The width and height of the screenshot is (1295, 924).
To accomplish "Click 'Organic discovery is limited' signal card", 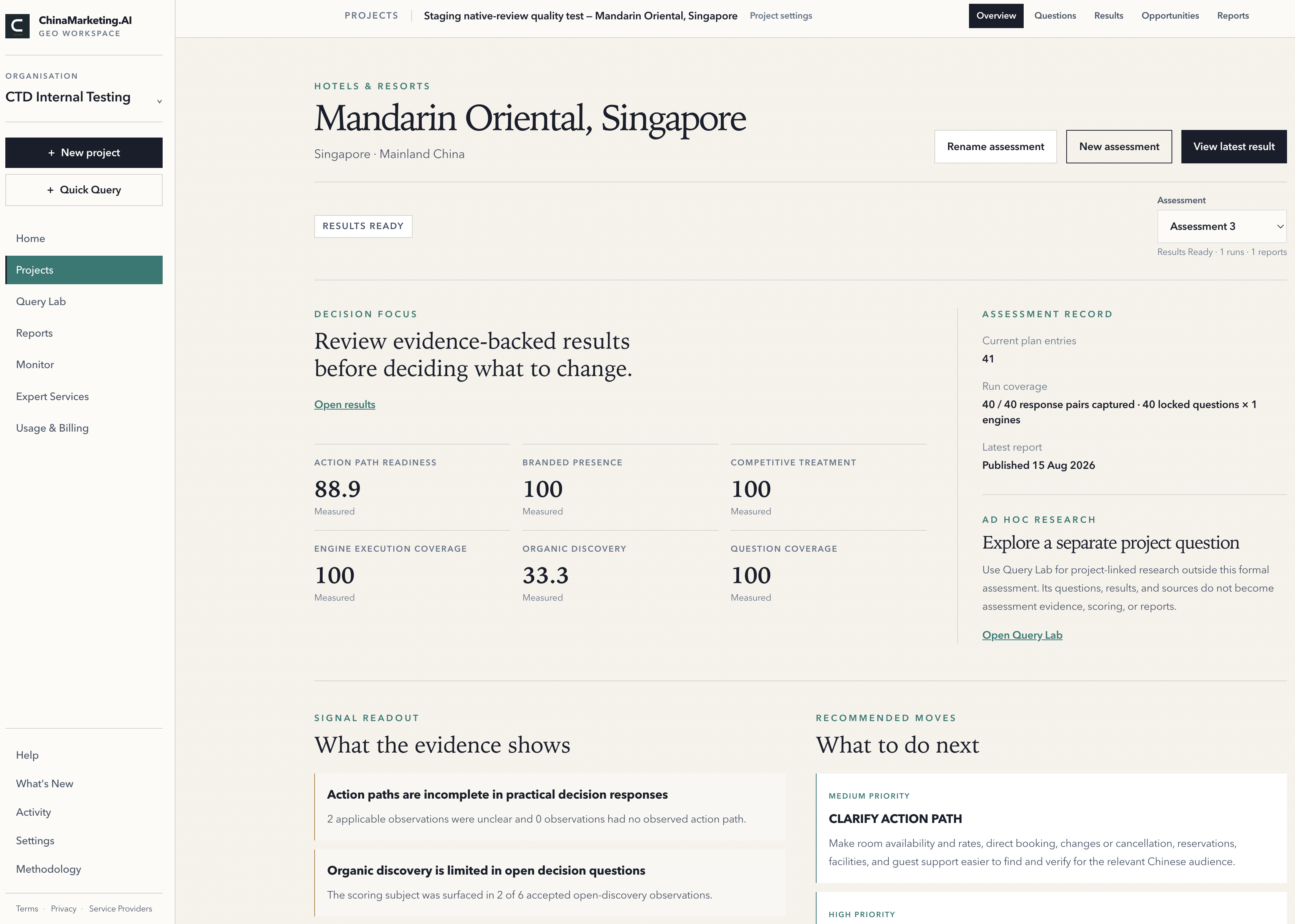I will [549, 883].
